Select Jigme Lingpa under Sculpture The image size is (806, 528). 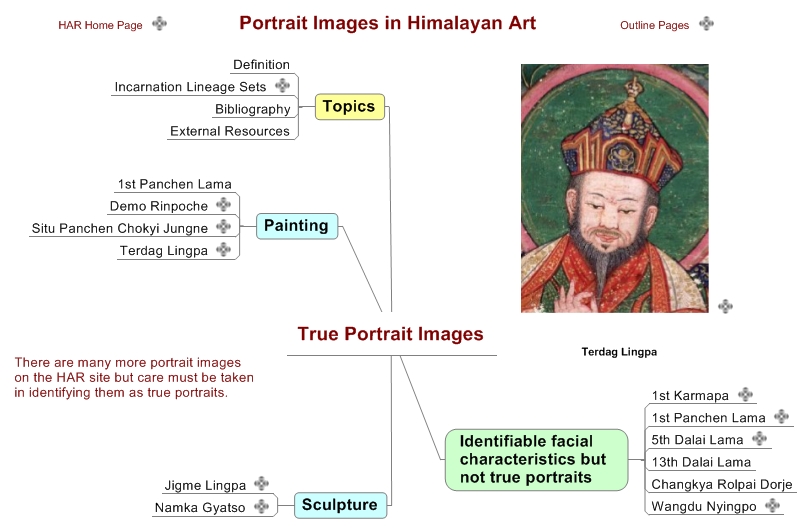tap(205, 485)
